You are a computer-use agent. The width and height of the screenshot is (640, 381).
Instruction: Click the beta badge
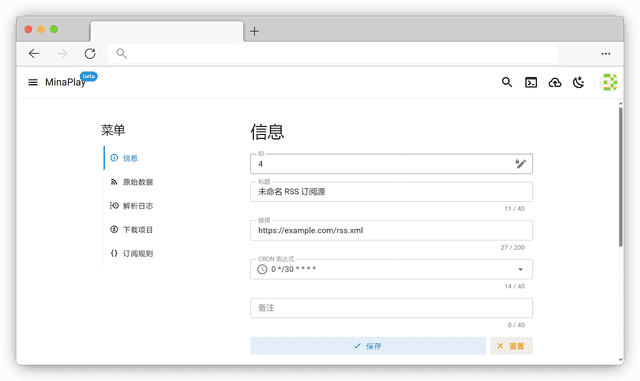(89, 76)
